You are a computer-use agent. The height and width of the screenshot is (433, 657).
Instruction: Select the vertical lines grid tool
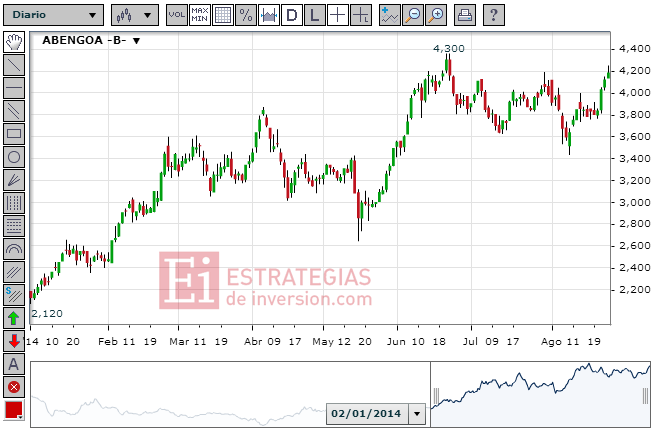(14, 203)
